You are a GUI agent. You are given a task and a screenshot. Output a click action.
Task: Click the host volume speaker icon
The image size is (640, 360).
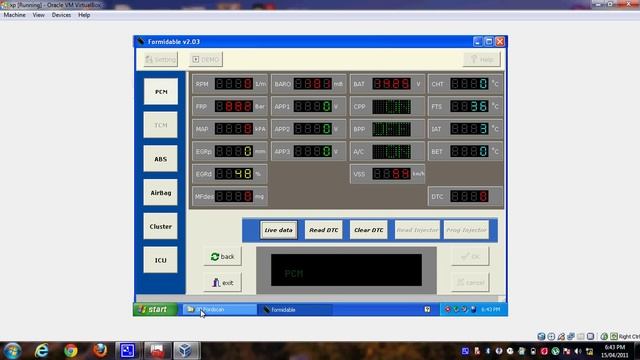[578, 351]
